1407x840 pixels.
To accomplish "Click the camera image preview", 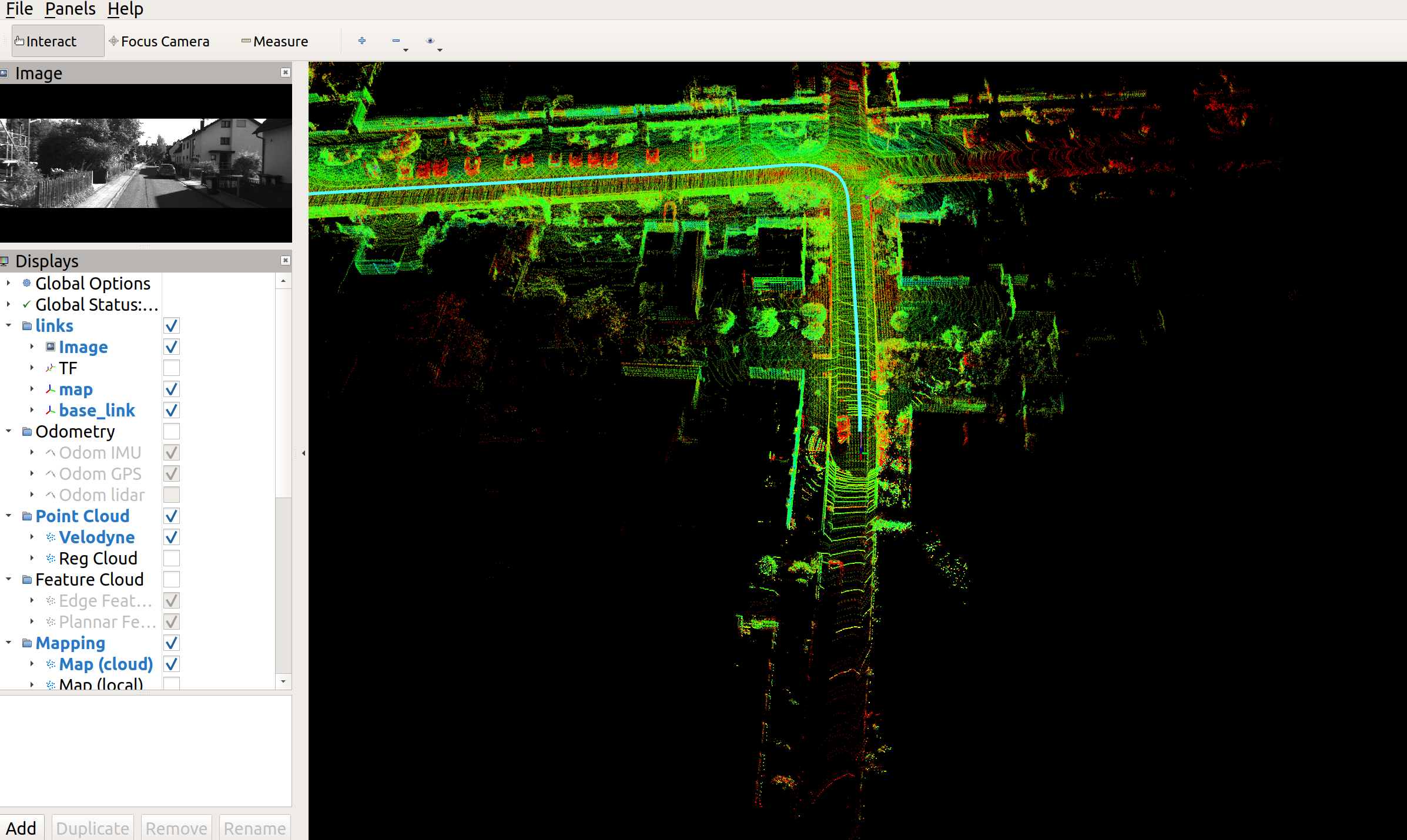I will [146, 163].
